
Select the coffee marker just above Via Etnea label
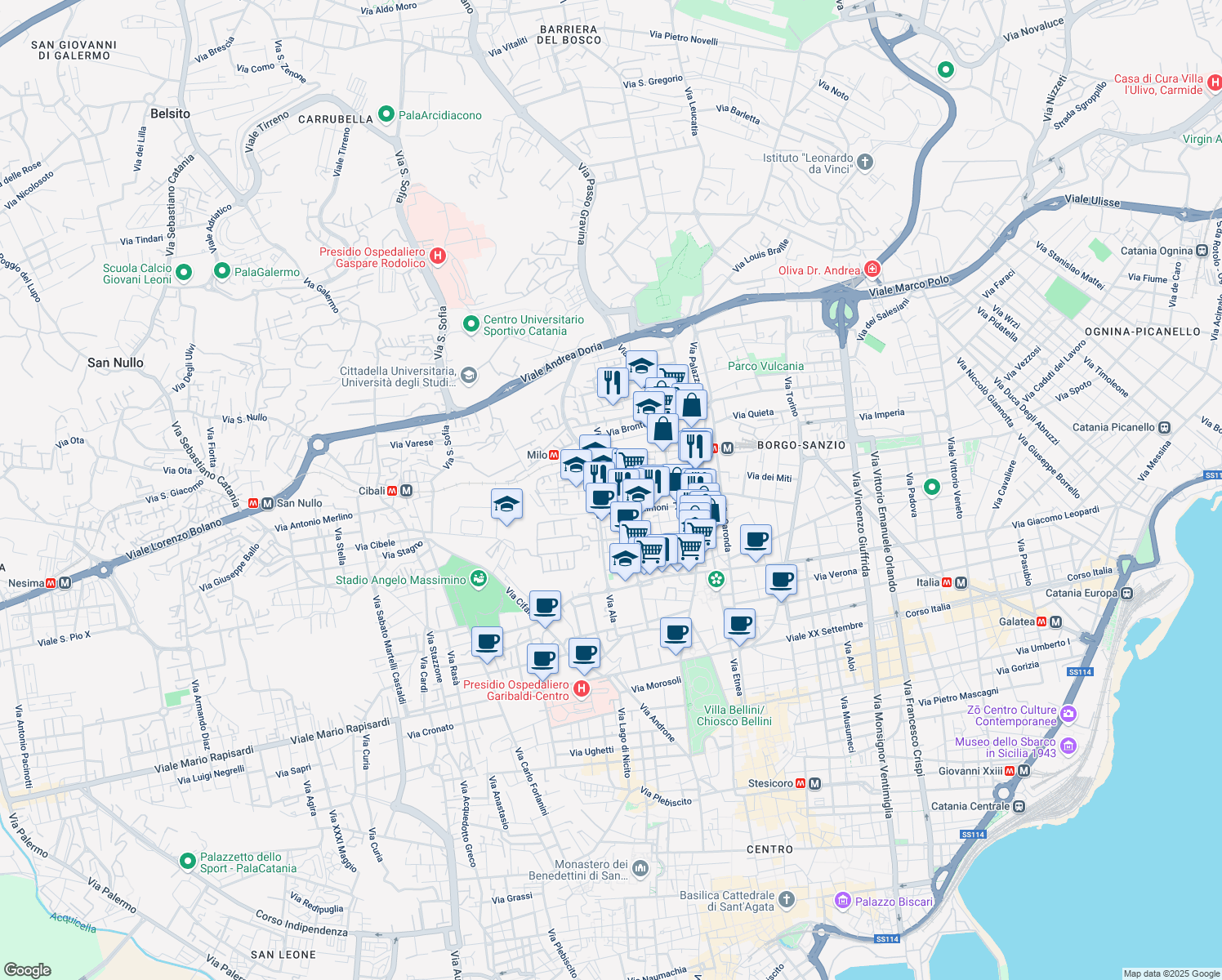(740, 625)
